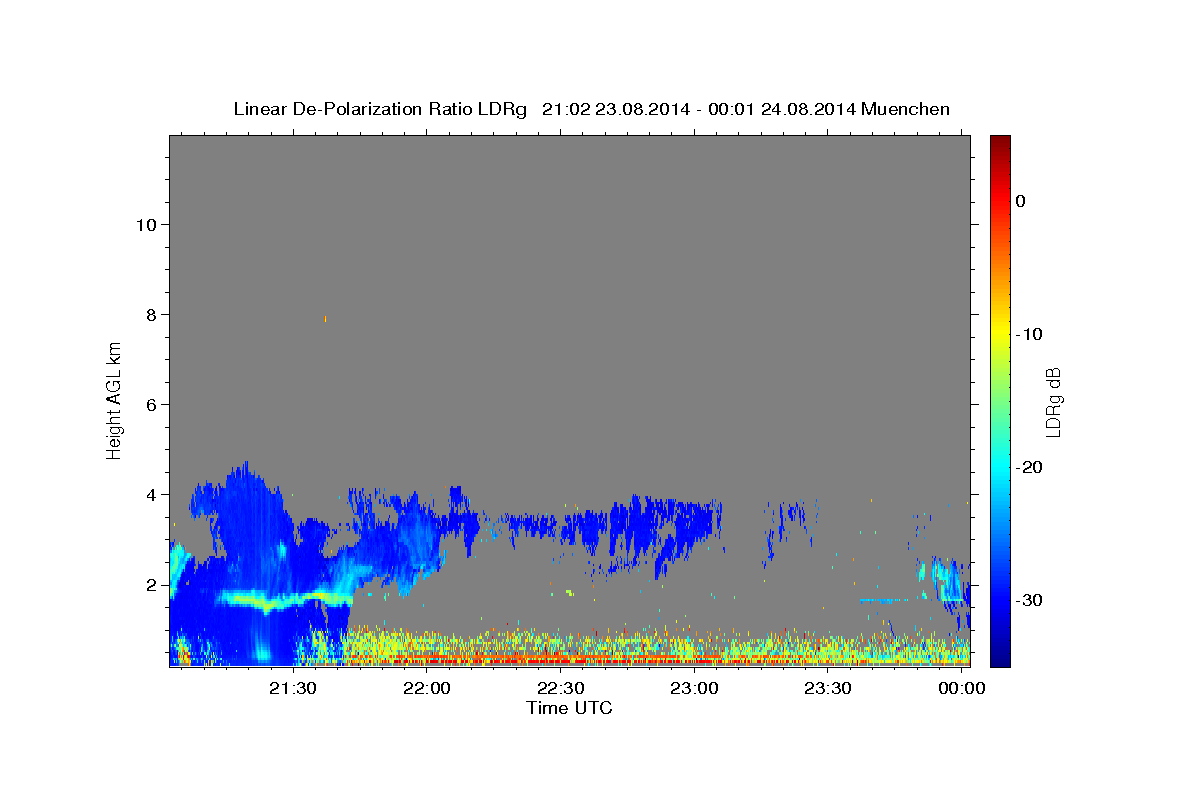Click the 'Height AGL km' y-axis label

[115, 400]
